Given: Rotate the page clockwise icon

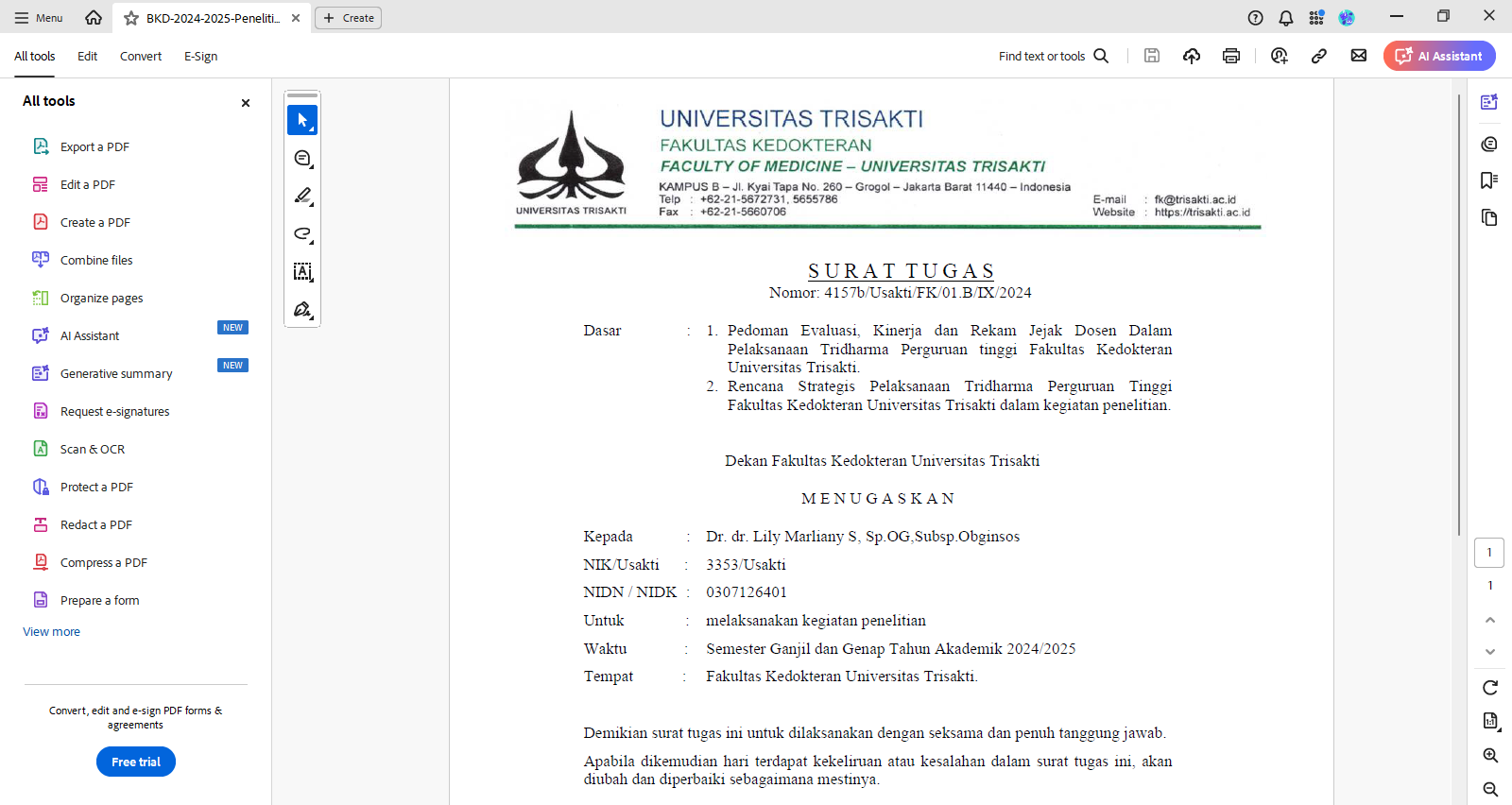Looking at the screenshot, I should [1490, 688].
